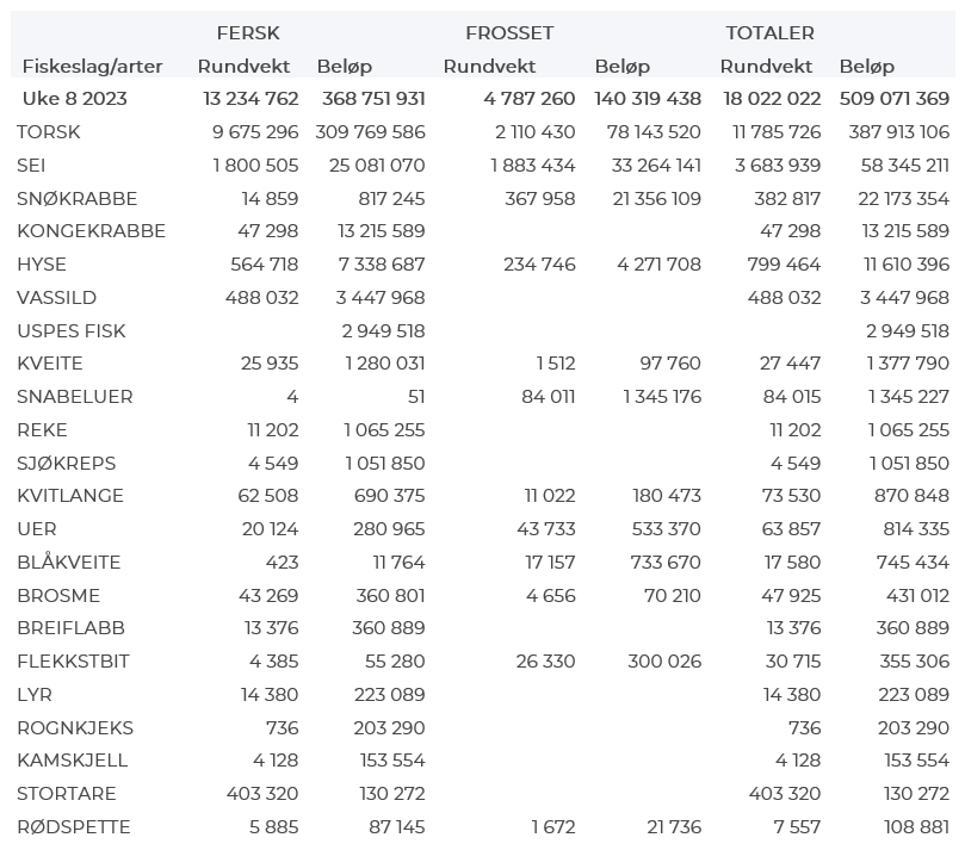
Task: Select the Fiskeslag/arter column header
Action: point(94,67)
